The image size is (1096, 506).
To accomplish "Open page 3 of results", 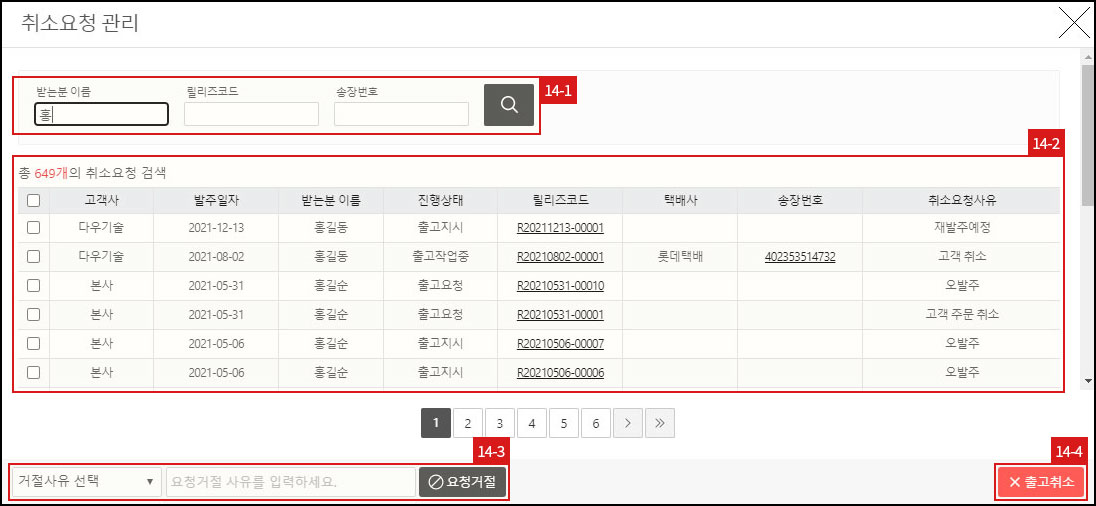I will click(500, 424).
